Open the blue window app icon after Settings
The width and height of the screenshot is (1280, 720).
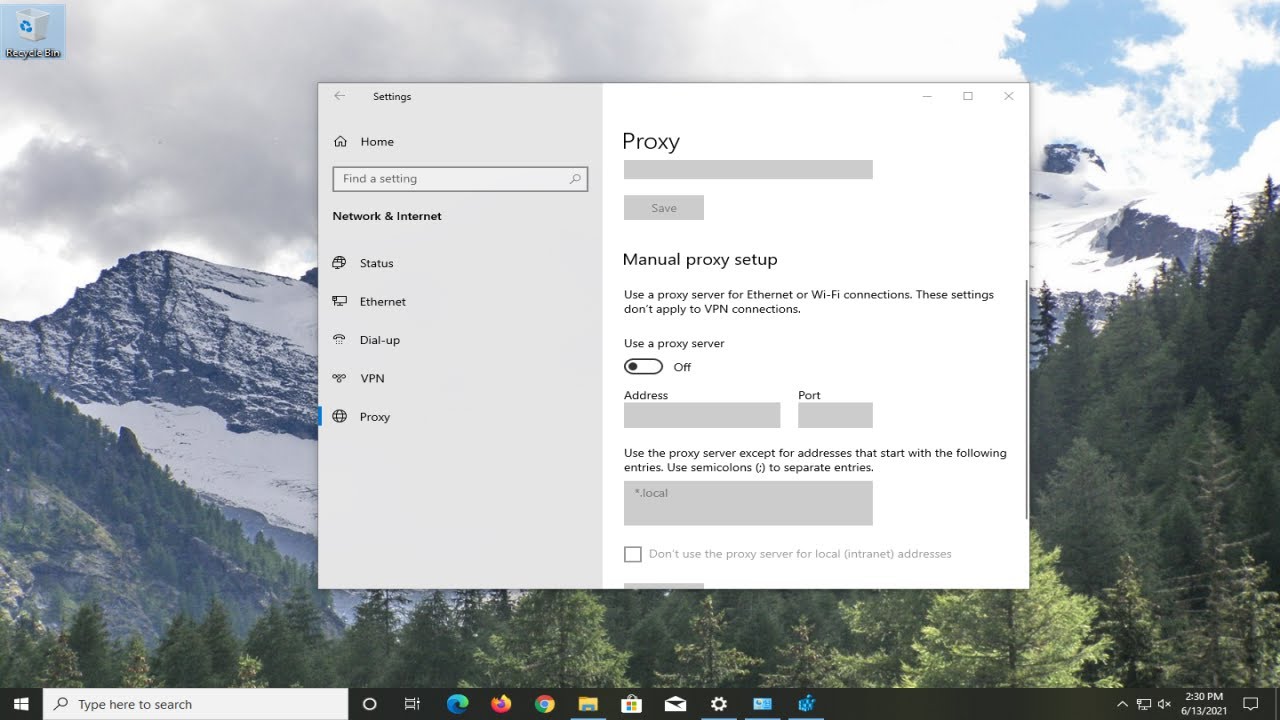click(x=762, y=704)
